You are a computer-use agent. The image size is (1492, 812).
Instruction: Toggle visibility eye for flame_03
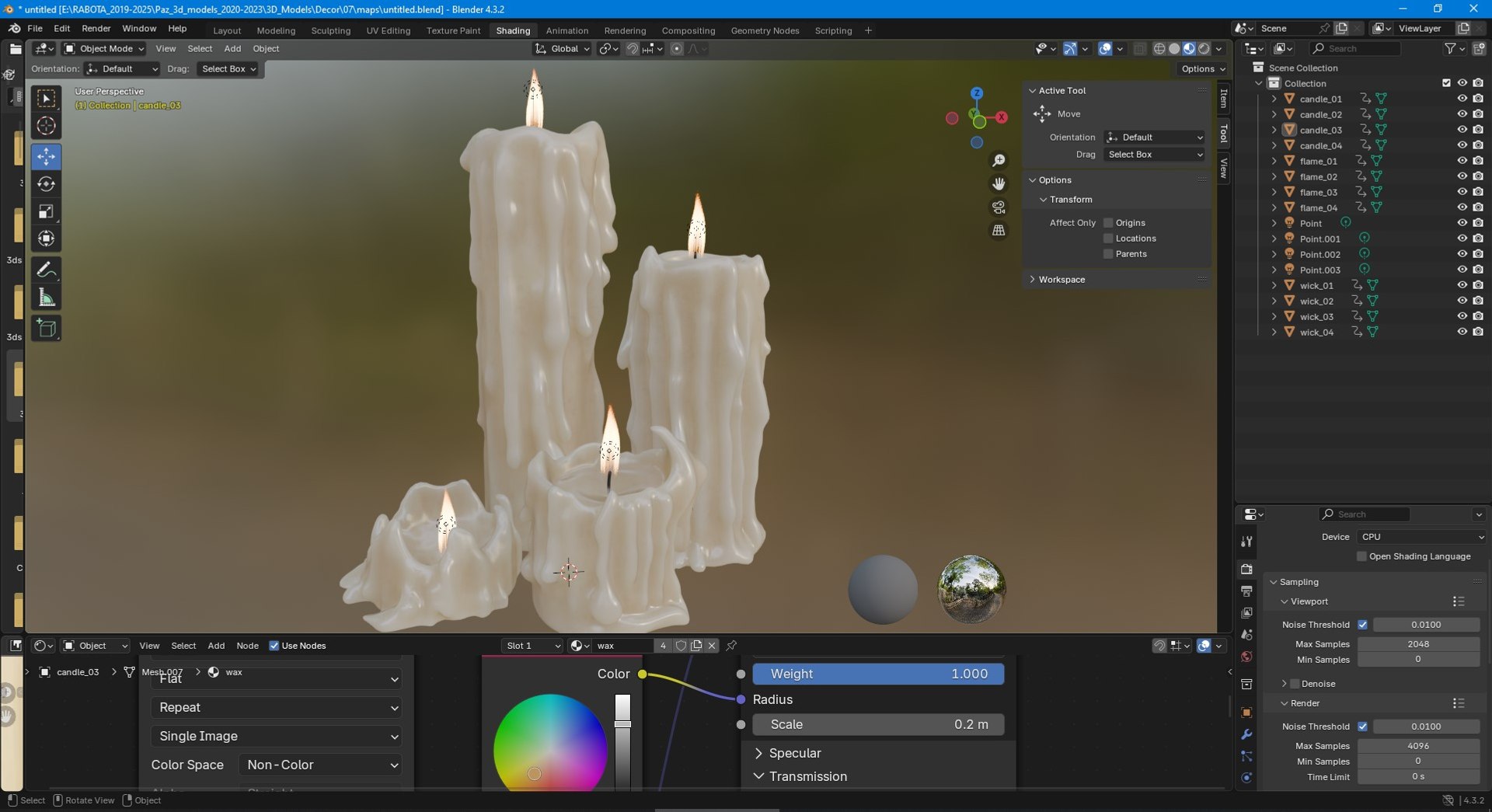pos(1462,192)
